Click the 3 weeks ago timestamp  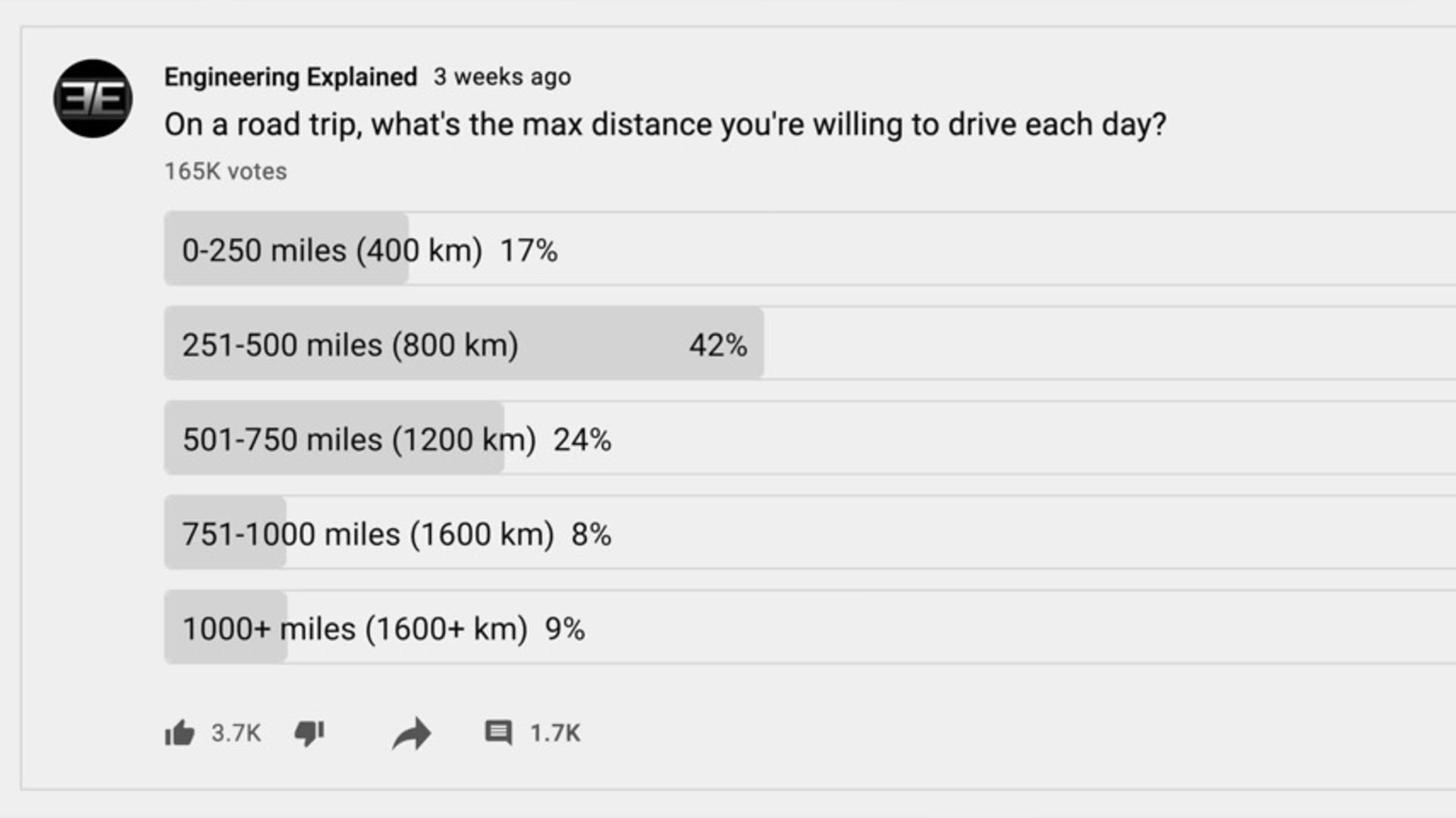[502, 77]
